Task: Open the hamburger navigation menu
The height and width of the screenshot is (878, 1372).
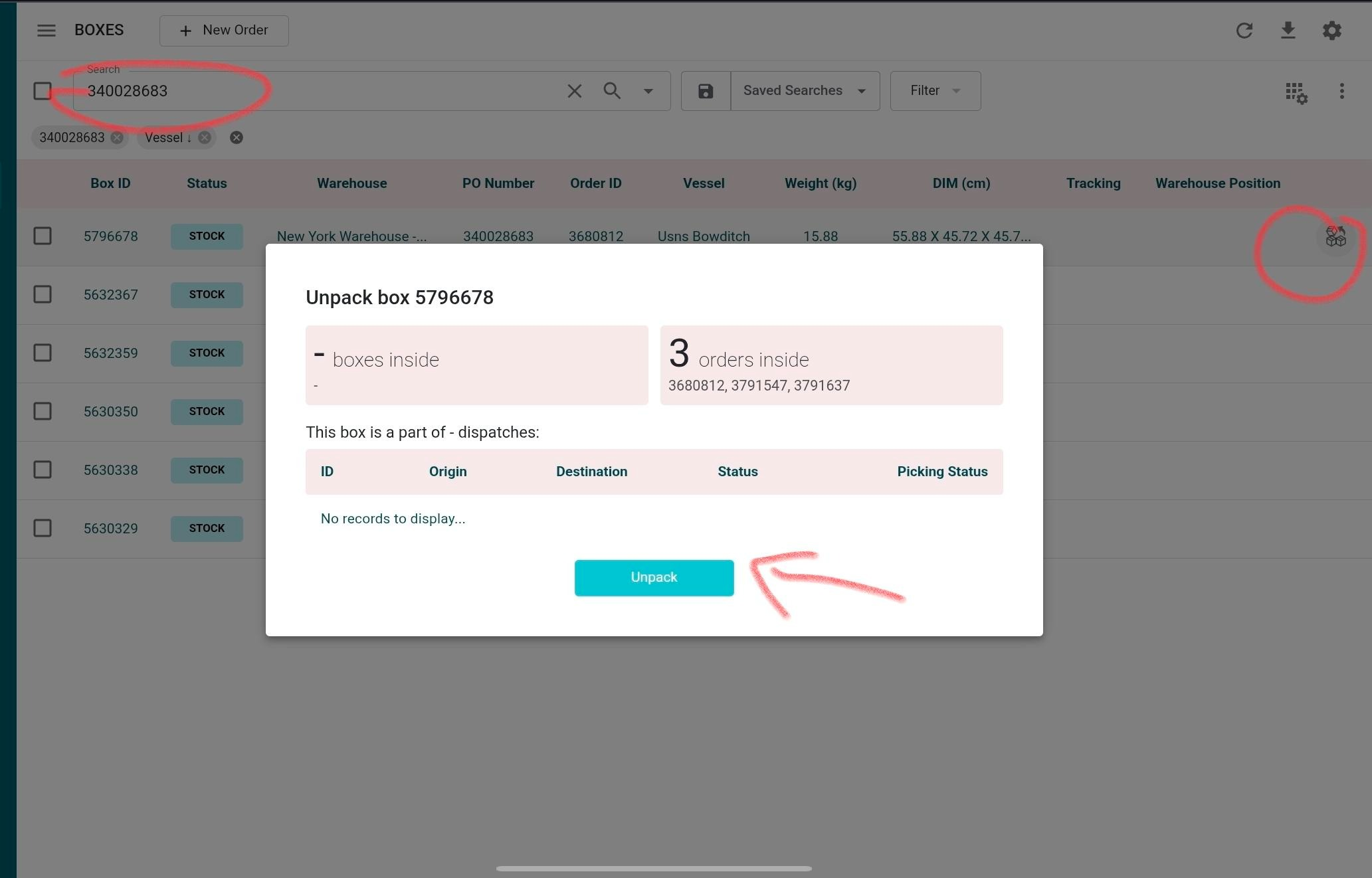Action: click(x=46, y=31)
